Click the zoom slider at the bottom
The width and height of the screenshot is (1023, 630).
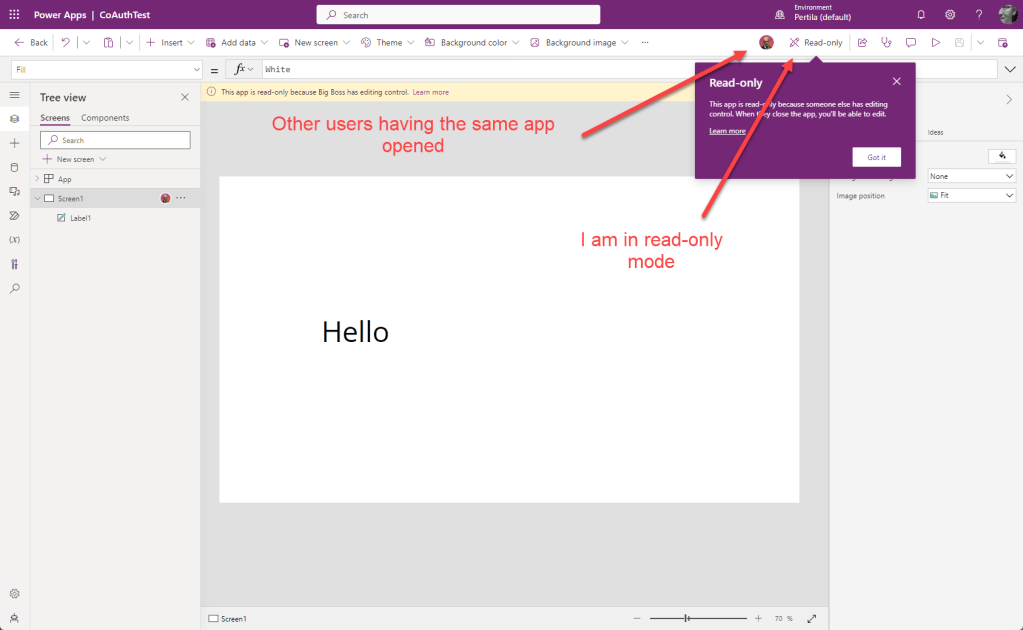698,619
